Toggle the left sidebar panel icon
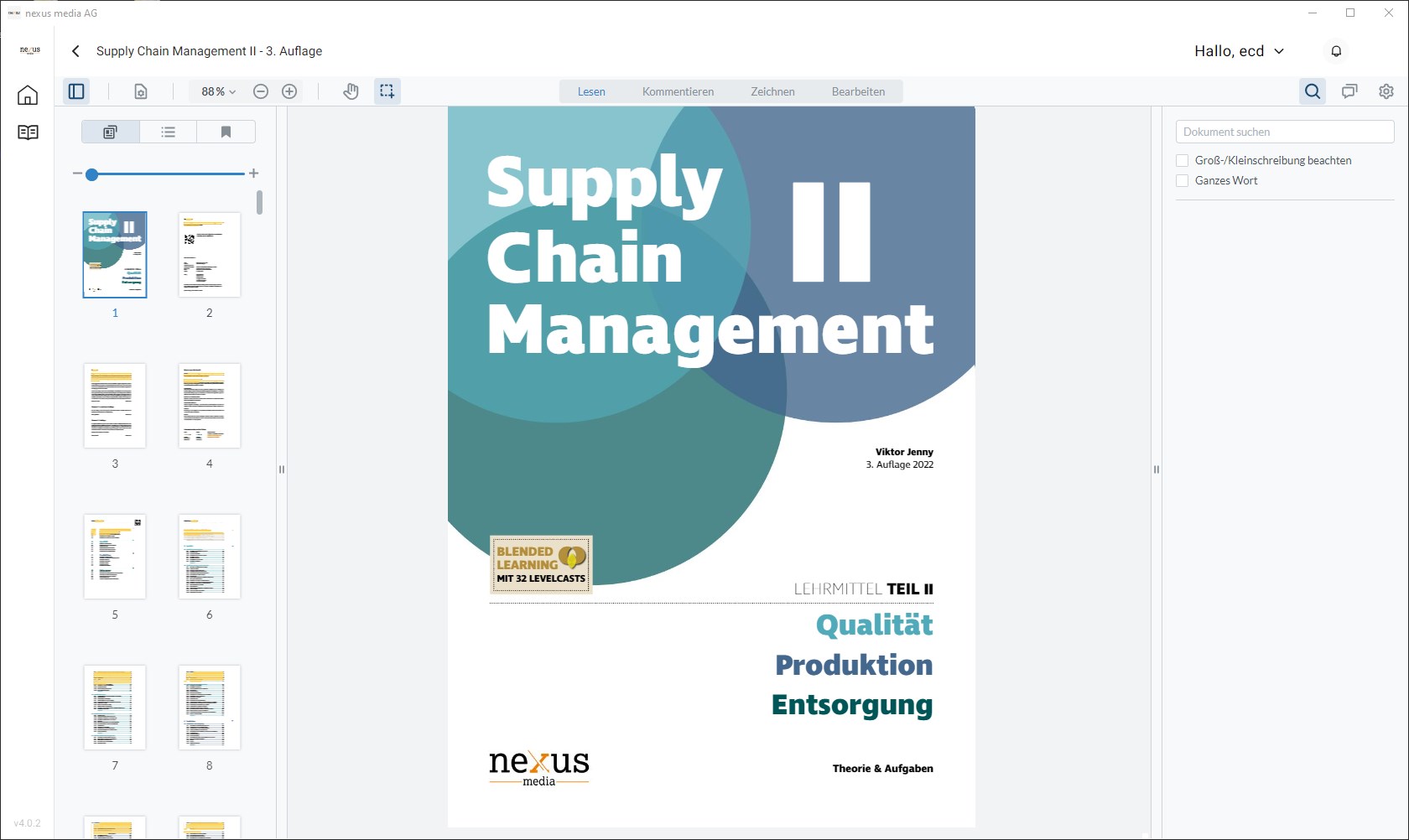The image size is (1409, 840). pyautogui.click(x=76, y=91)
